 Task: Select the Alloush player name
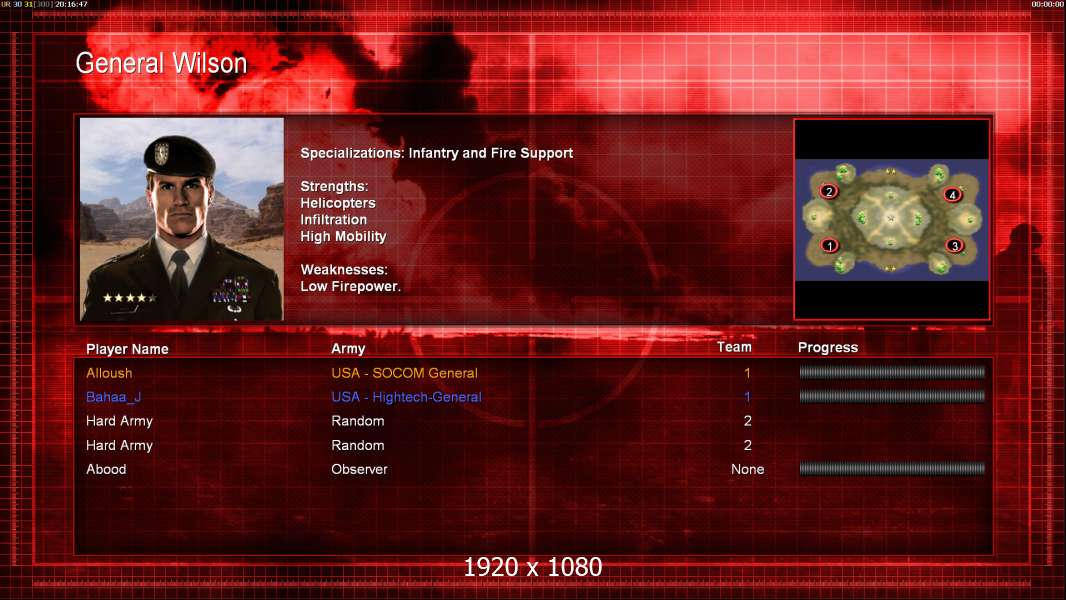pos(109,373)
